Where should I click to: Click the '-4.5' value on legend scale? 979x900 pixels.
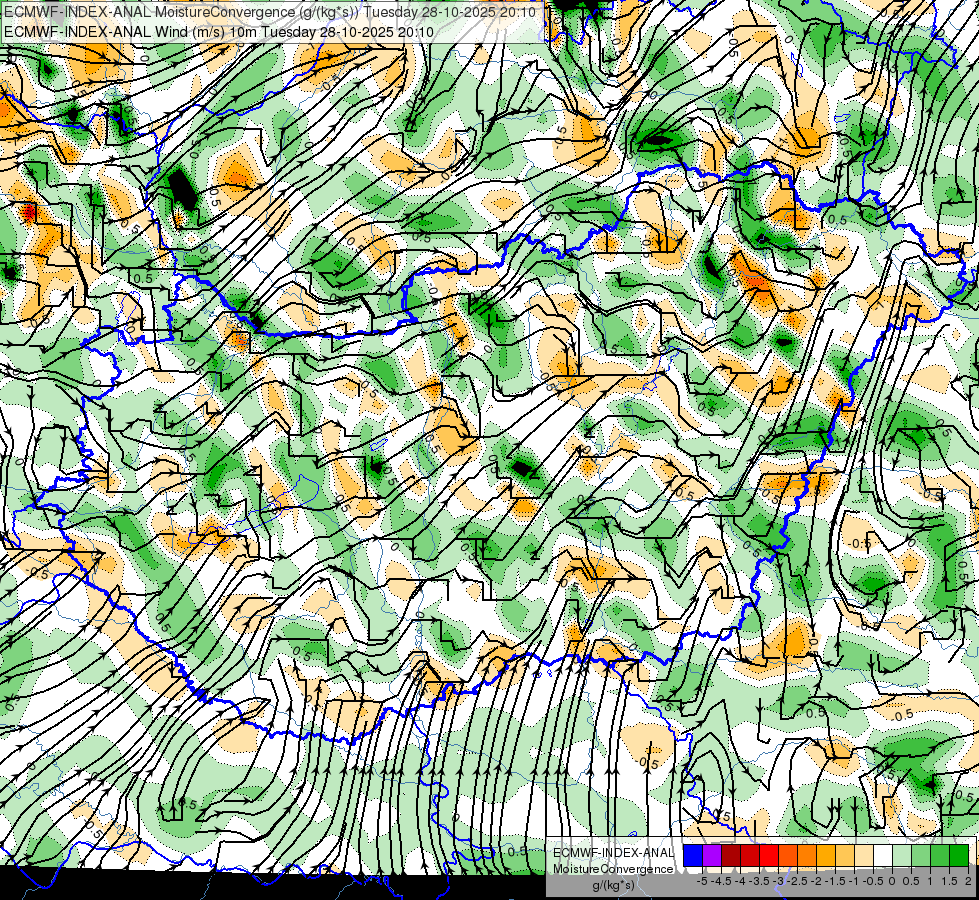[x=722, y=881]
